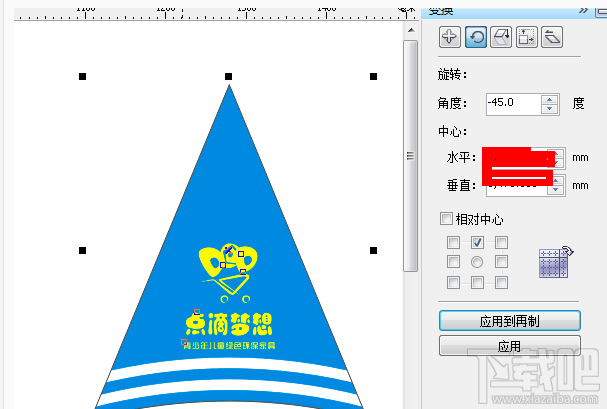The height and width of the screenshot is (409, 607).
Task: Uncheck the top-center anchor point box
Action: tap(477, 243)
